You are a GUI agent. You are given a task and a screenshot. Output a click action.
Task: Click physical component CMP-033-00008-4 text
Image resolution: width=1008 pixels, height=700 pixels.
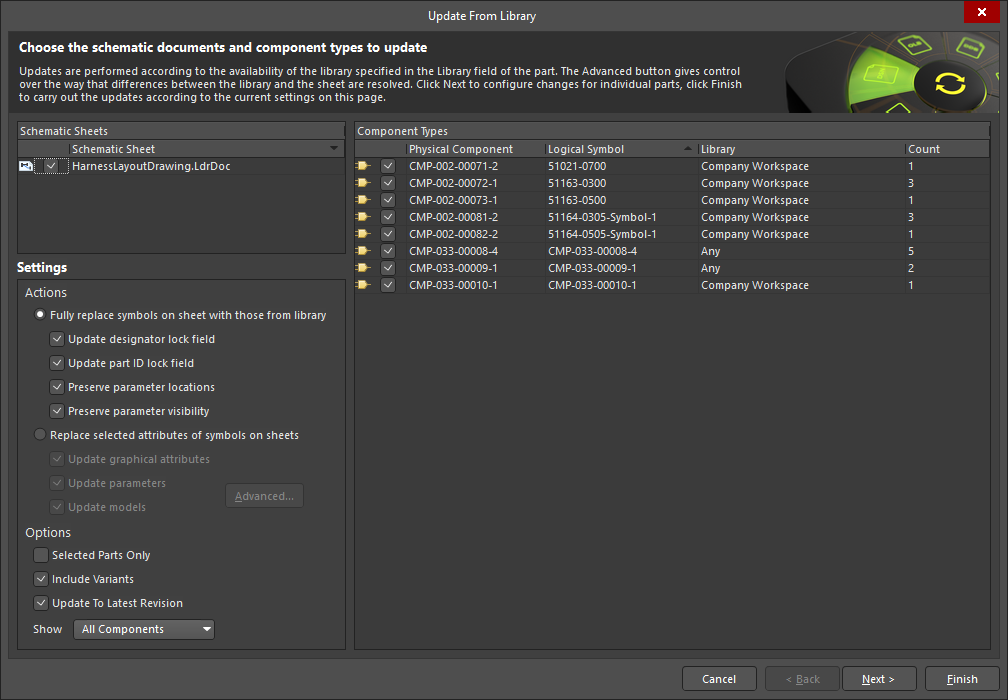pyautogui.click(x=453, y=251)
